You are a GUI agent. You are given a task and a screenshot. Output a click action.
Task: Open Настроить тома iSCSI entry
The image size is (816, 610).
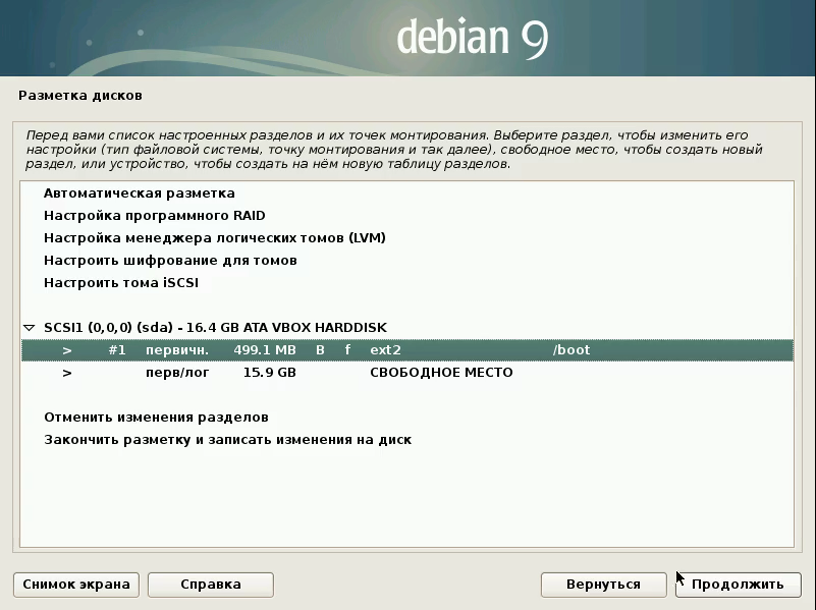tap(121, 283)
